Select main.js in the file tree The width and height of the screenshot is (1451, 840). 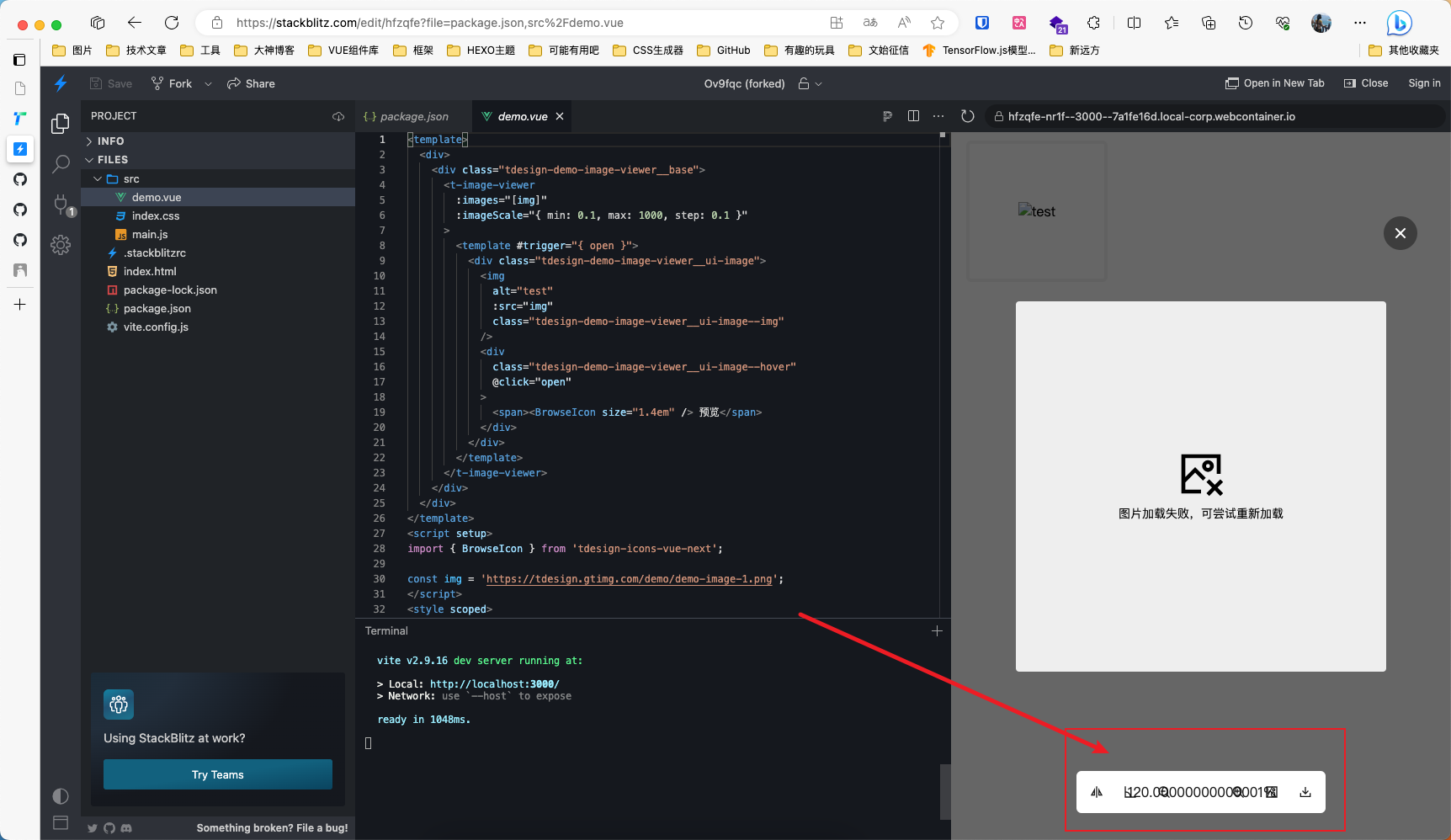pos(148,234)
